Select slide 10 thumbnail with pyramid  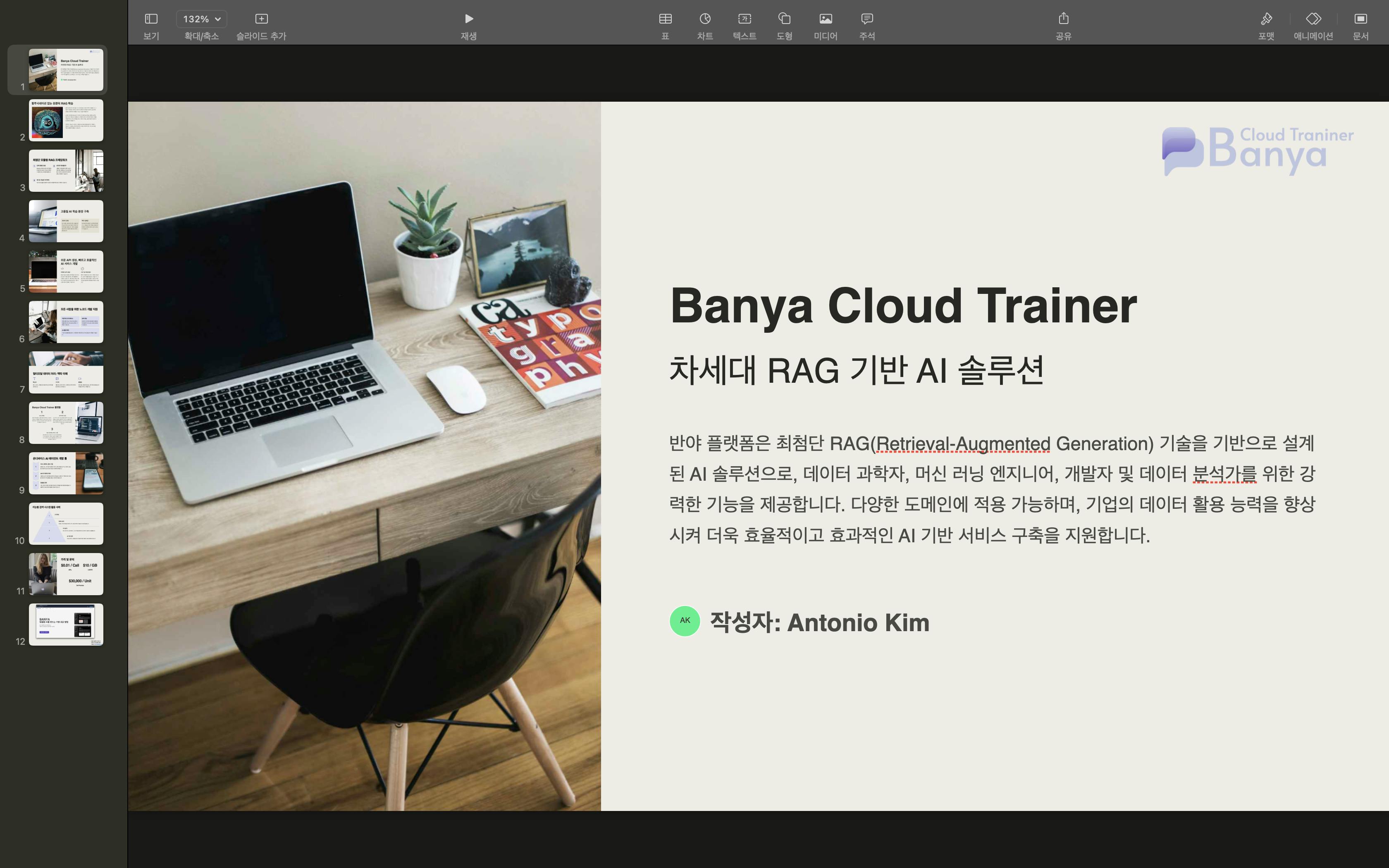[66, 524]
